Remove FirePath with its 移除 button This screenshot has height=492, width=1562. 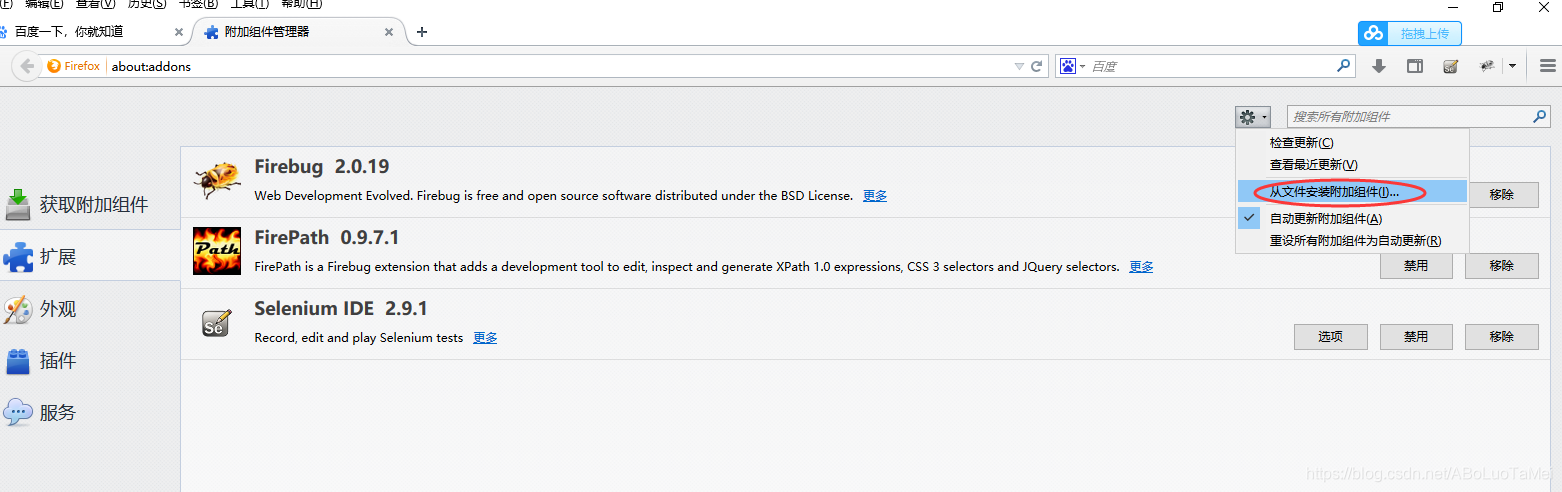coord(1502,266)
